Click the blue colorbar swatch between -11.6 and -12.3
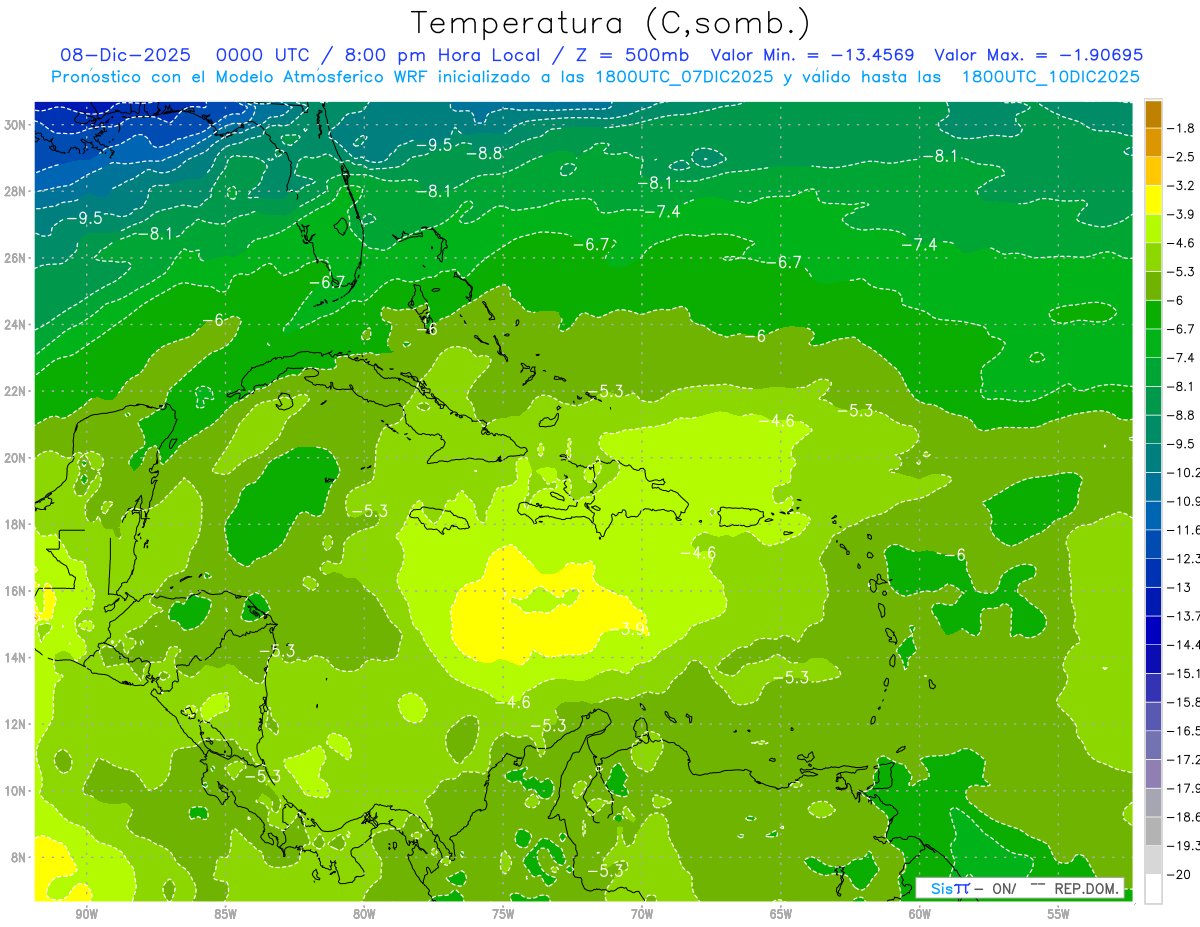This screenshot has width=1200, height=927. [x=1154, y=544]
